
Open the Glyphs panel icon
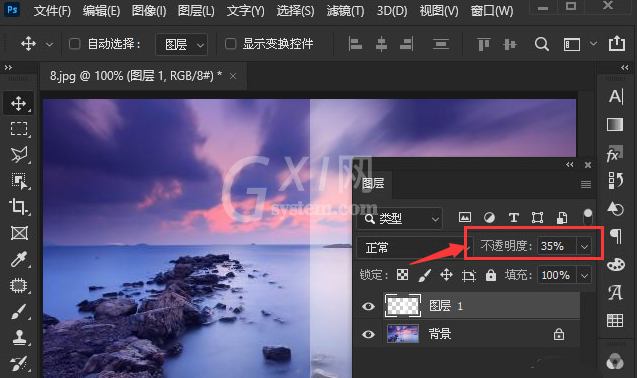click(x=615, y=292)
